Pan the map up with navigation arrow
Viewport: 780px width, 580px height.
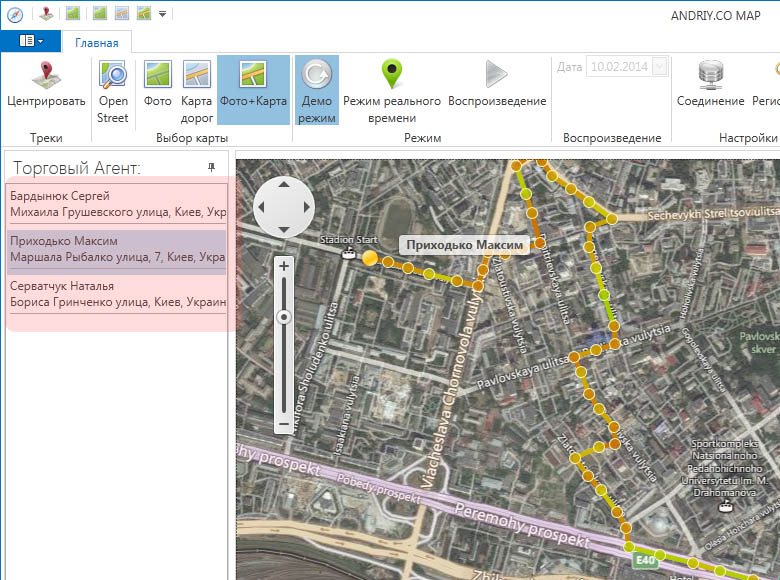click(284, 185)
